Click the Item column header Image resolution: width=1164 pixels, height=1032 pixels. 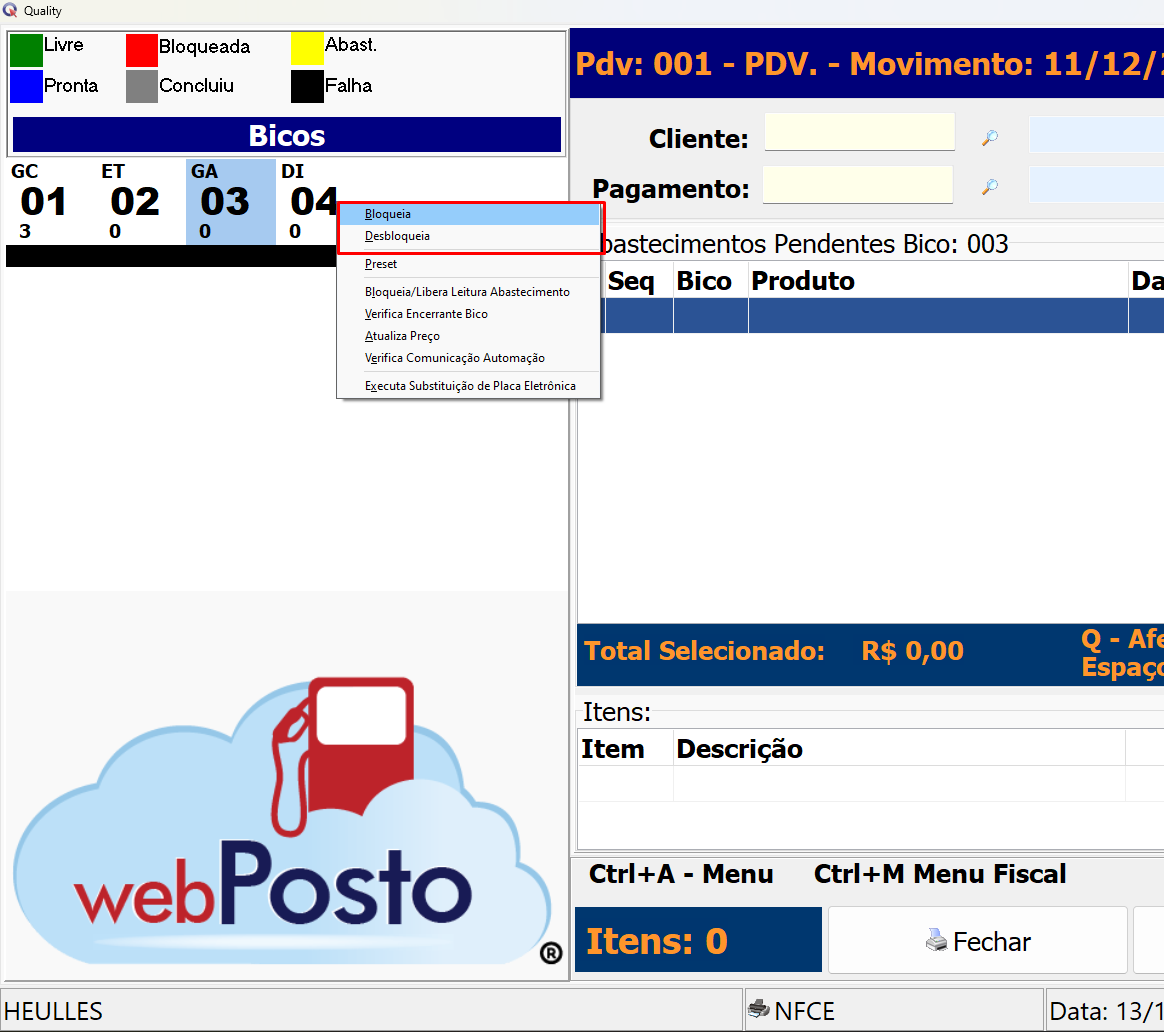pyautogui.click(x=626, y=748)
